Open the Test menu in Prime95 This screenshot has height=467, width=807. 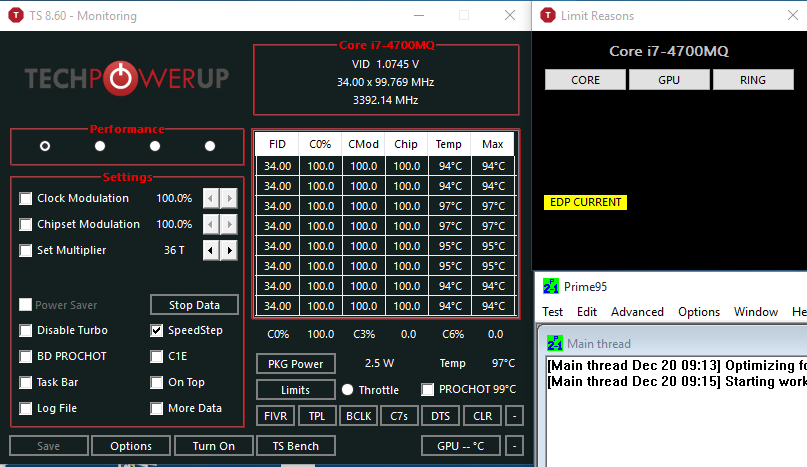552,312
